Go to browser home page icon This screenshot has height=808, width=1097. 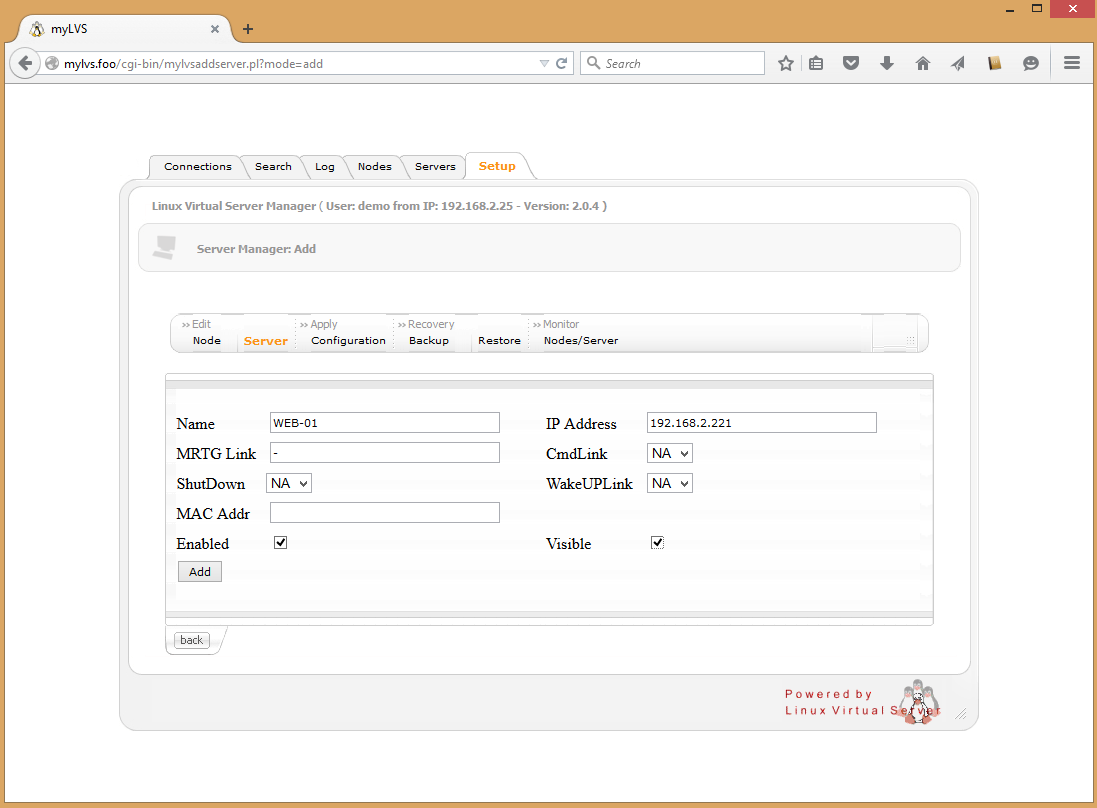[x=922, y=63]
